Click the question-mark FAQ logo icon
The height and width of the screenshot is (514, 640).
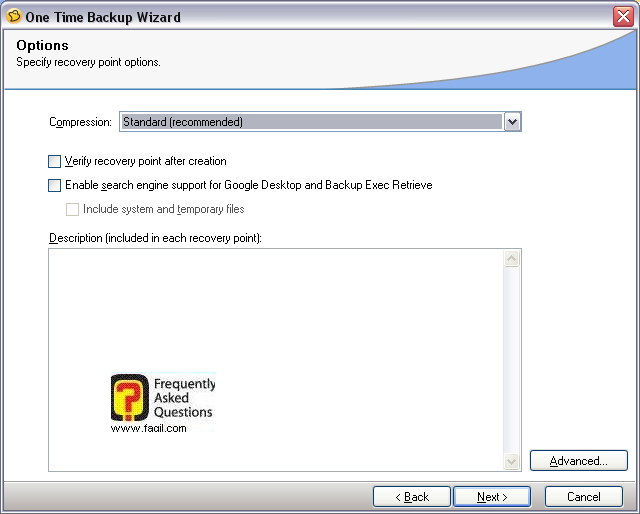click(x=129, y=398)
